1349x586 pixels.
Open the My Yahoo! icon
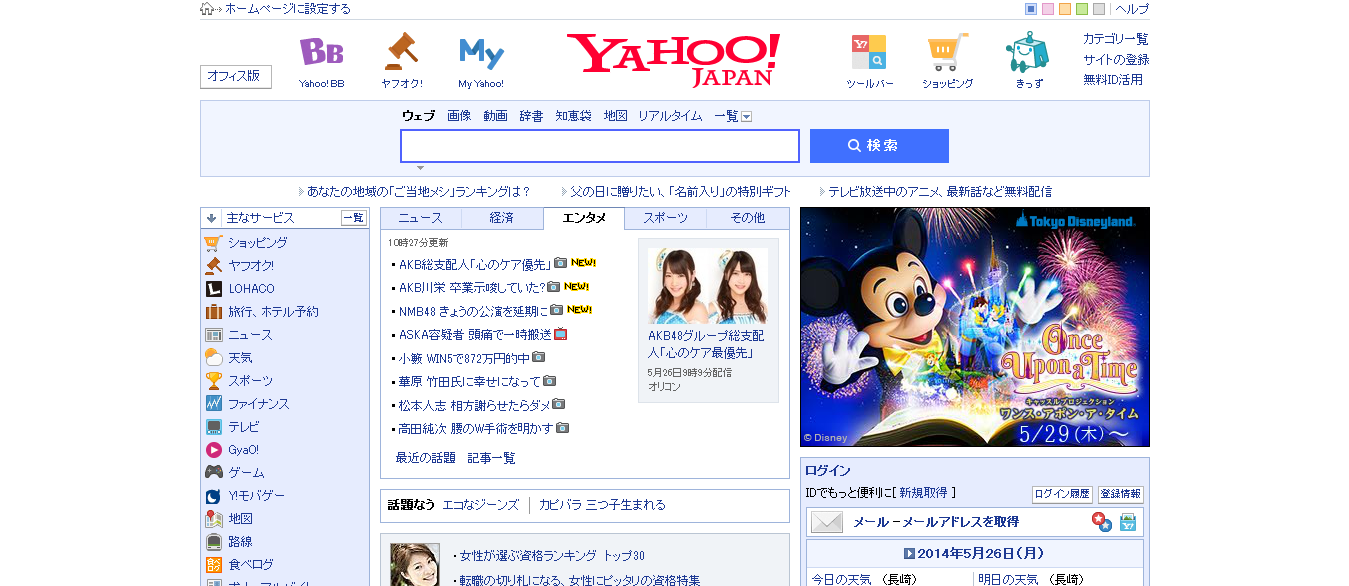pyautogui.click(x=481, y=53)
